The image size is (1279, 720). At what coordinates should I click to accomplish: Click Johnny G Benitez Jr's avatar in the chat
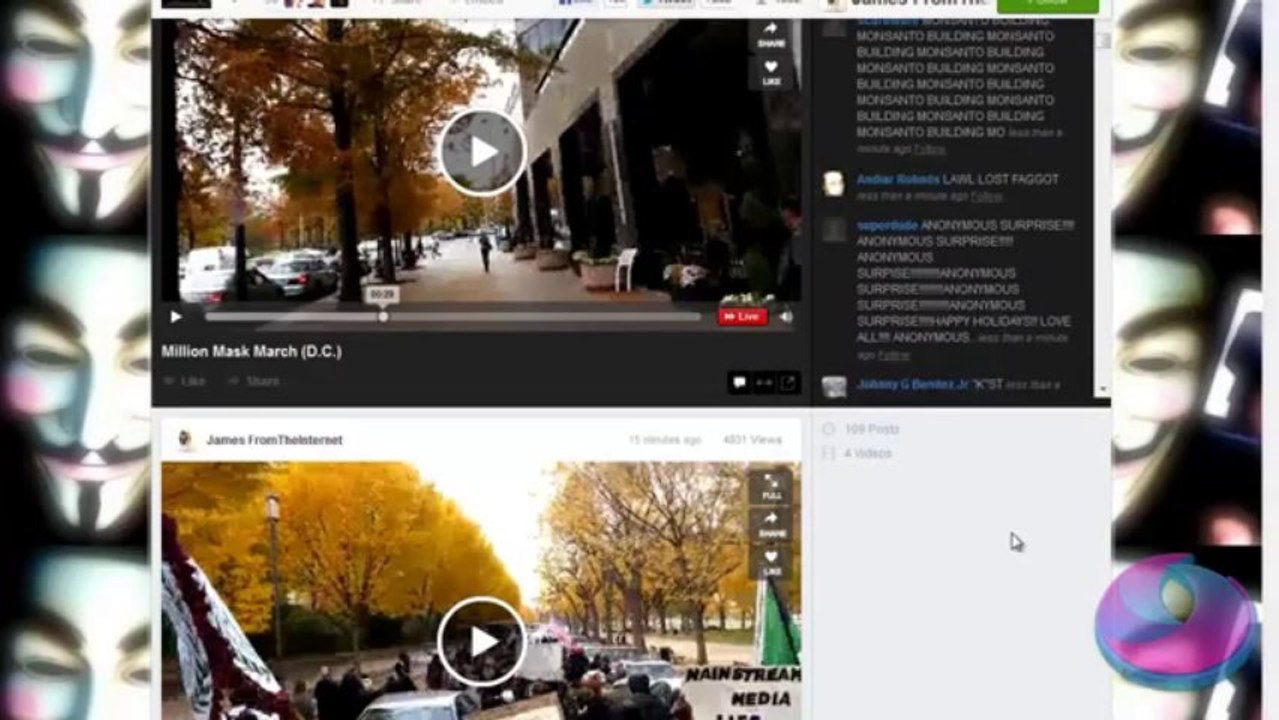(833, 387)
